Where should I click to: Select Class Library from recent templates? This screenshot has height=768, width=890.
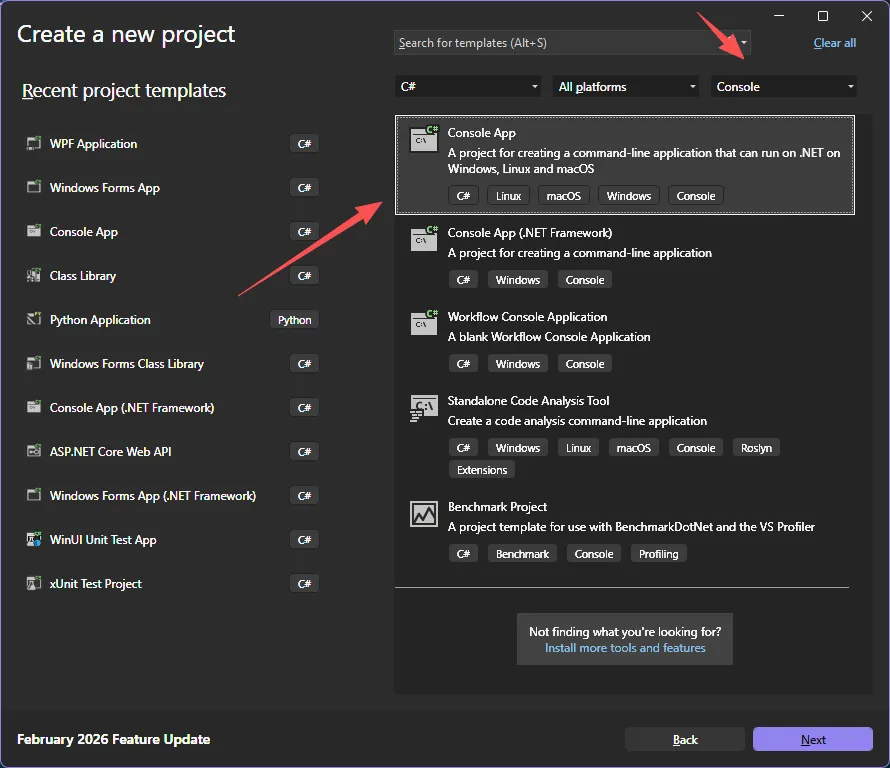[172, 275]
